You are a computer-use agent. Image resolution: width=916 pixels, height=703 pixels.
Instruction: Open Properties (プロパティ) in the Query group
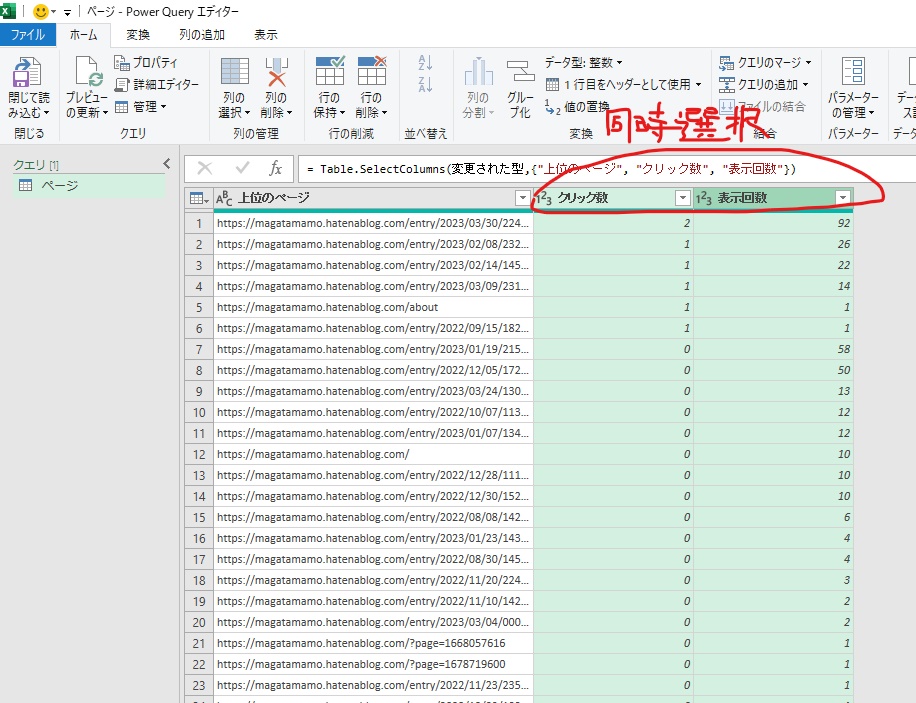click(145, 63)
